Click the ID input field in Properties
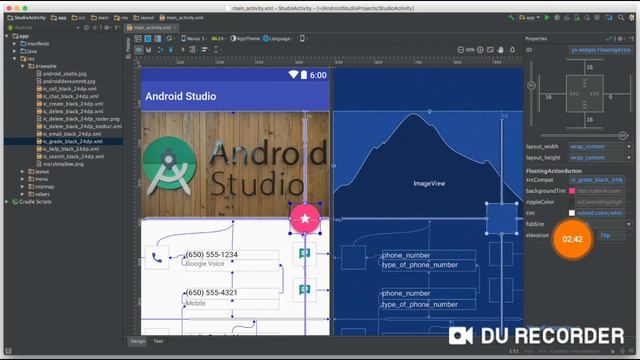The width and height of the screenshot is (640, 360). coord(600,50)
